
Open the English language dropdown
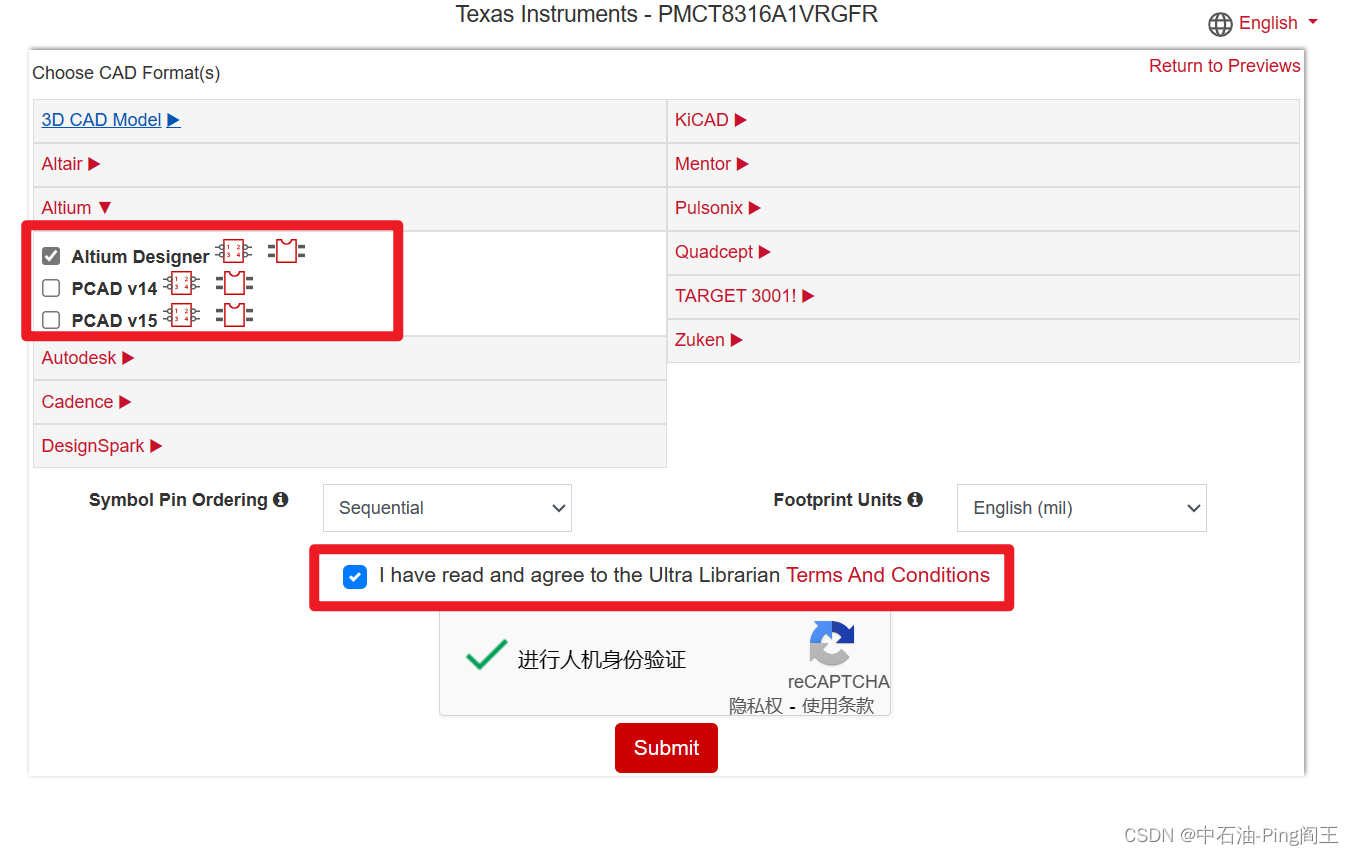click(x=1279, y=23)
